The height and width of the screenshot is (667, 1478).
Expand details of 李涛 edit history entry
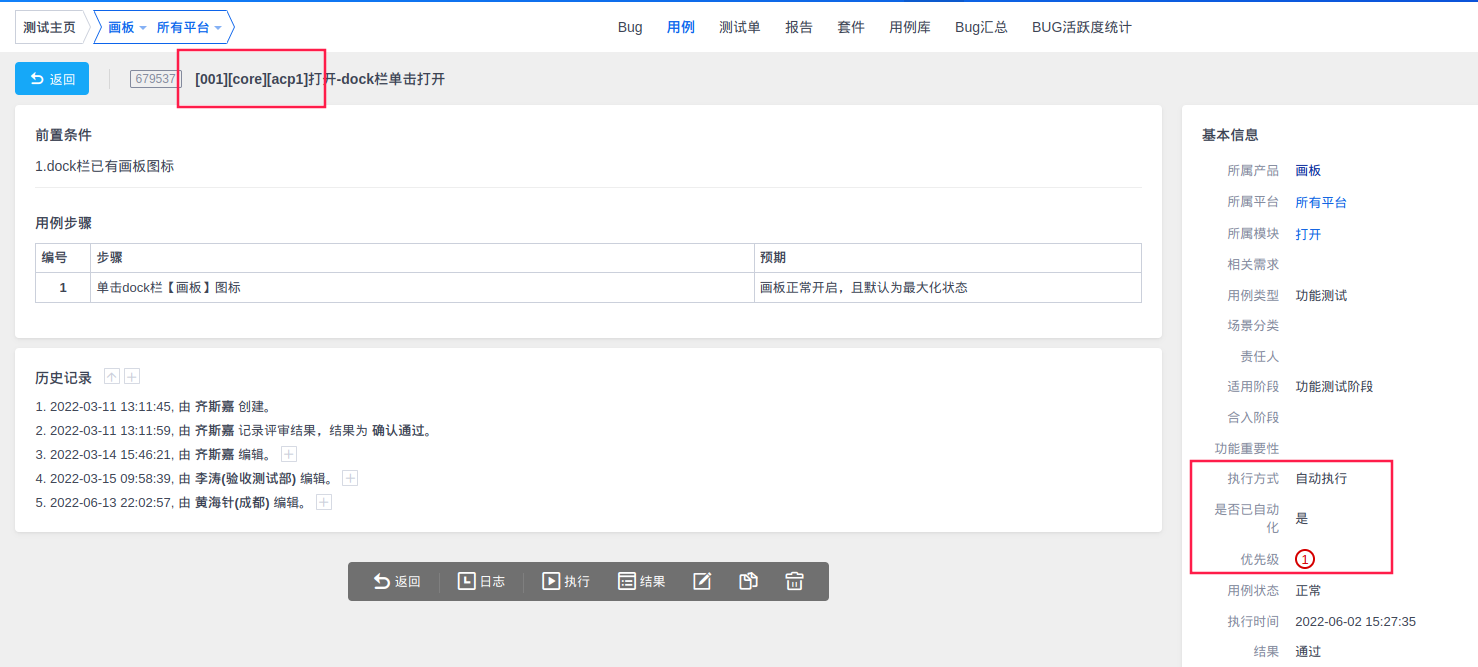350,478
